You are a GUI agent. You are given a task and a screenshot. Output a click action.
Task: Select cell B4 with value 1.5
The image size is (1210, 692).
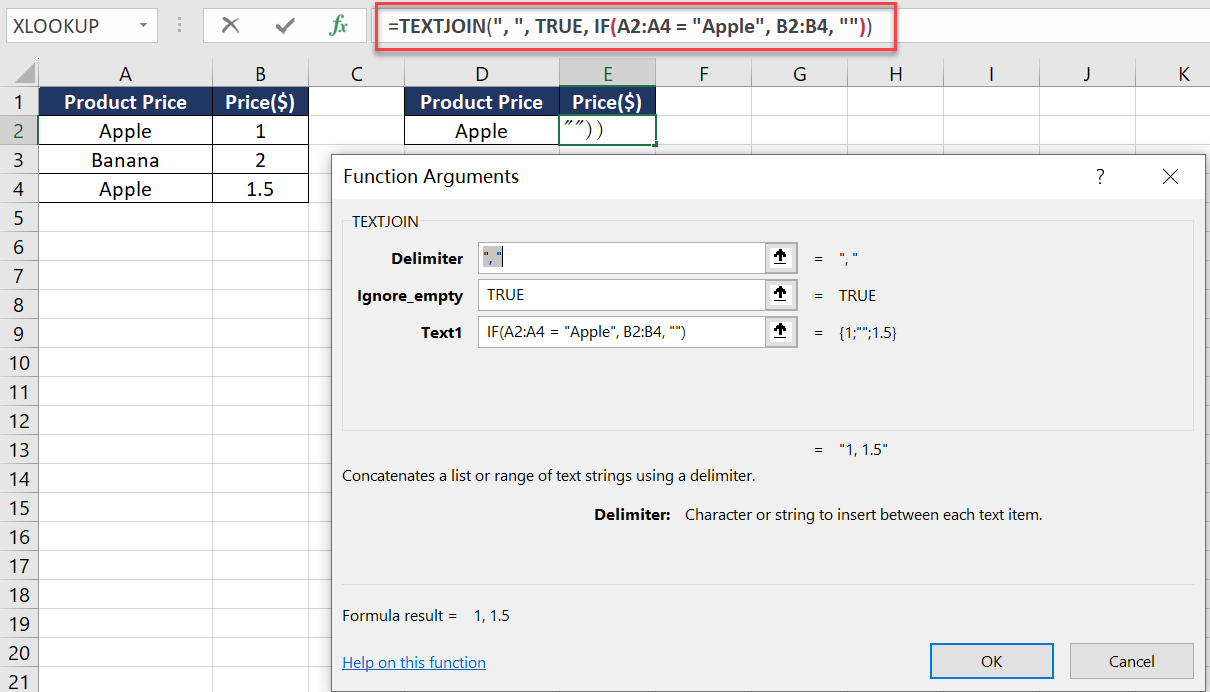coord(260,189)
